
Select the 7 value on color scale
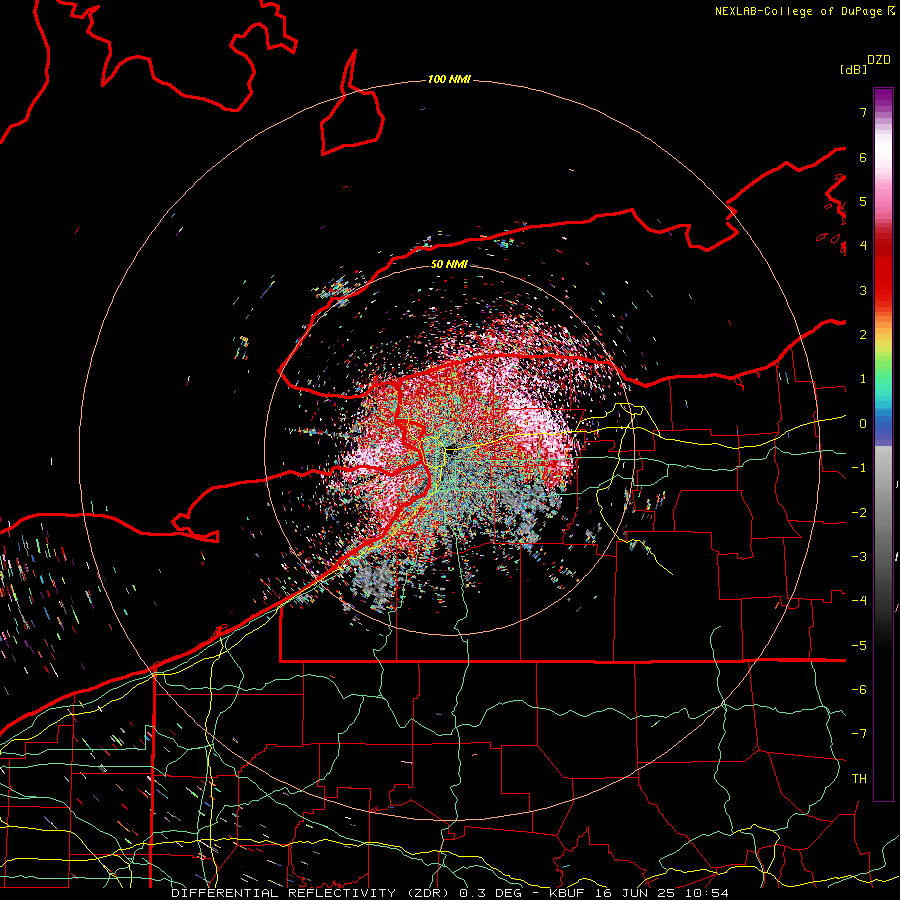pyautogui.click(x=863, y=112)
